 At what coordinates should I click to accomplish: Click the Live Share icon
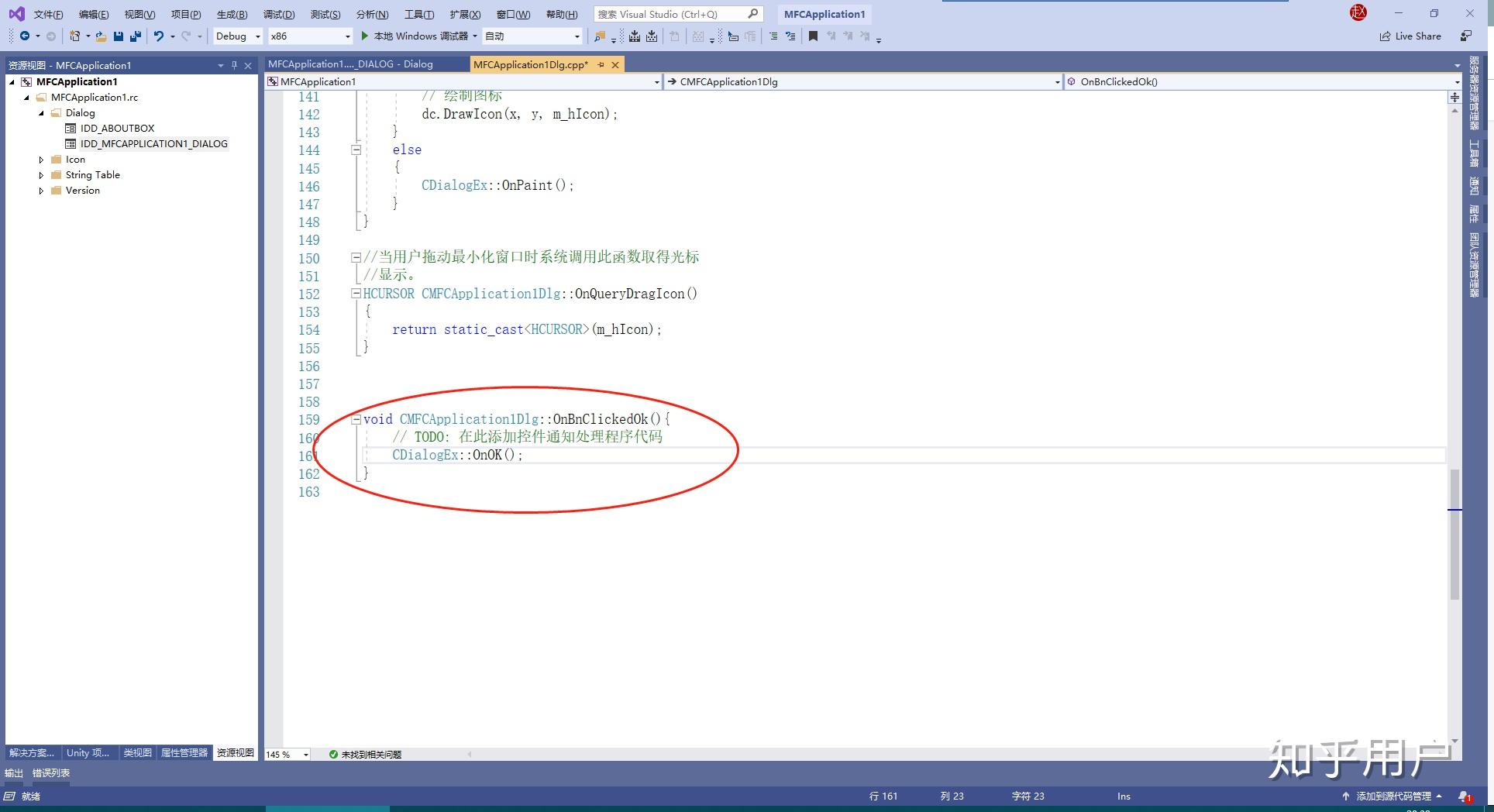(1385, 36)
